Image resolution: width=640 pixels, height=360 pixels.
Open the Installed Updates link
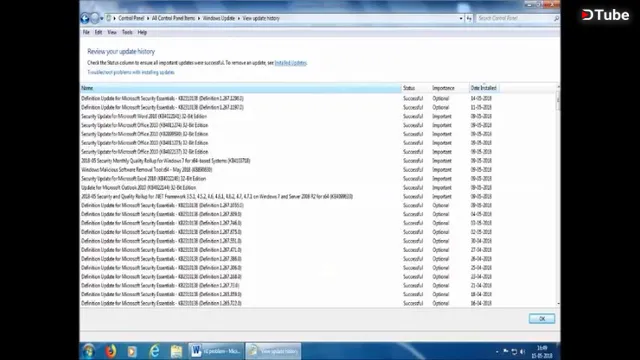291,63
